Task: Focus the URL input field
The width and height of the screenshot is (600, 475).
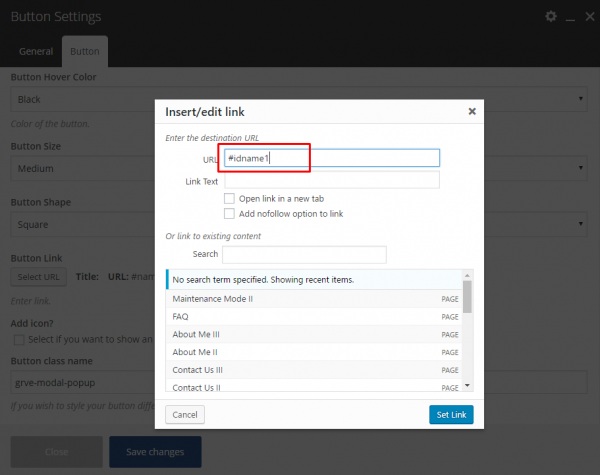Action: [330, 158]
